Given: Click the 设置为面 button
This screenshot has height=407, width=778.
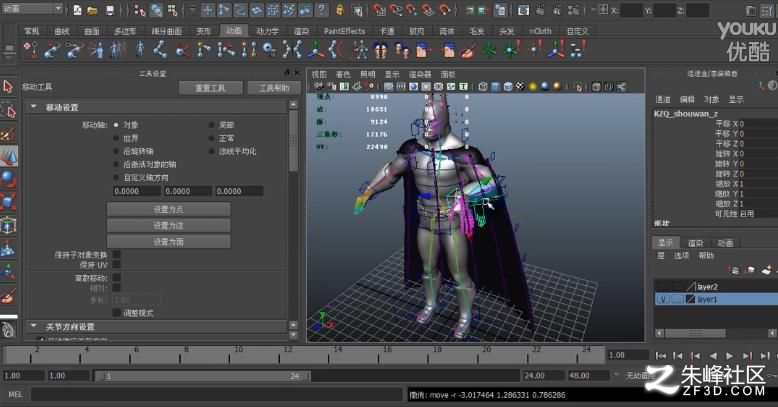Looking at the screenshot, I should pyautogui.click(x=169, y=242).
